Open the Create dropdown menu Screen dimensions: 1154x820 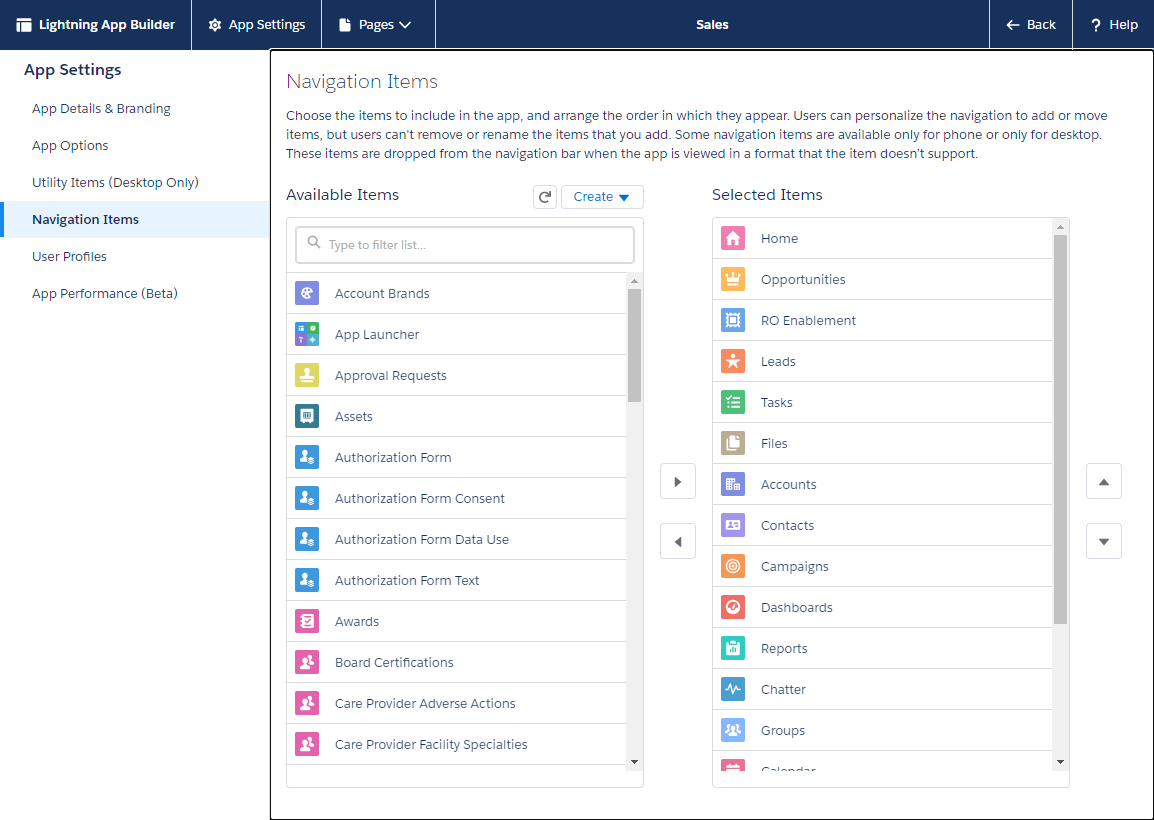coord(602,197)
